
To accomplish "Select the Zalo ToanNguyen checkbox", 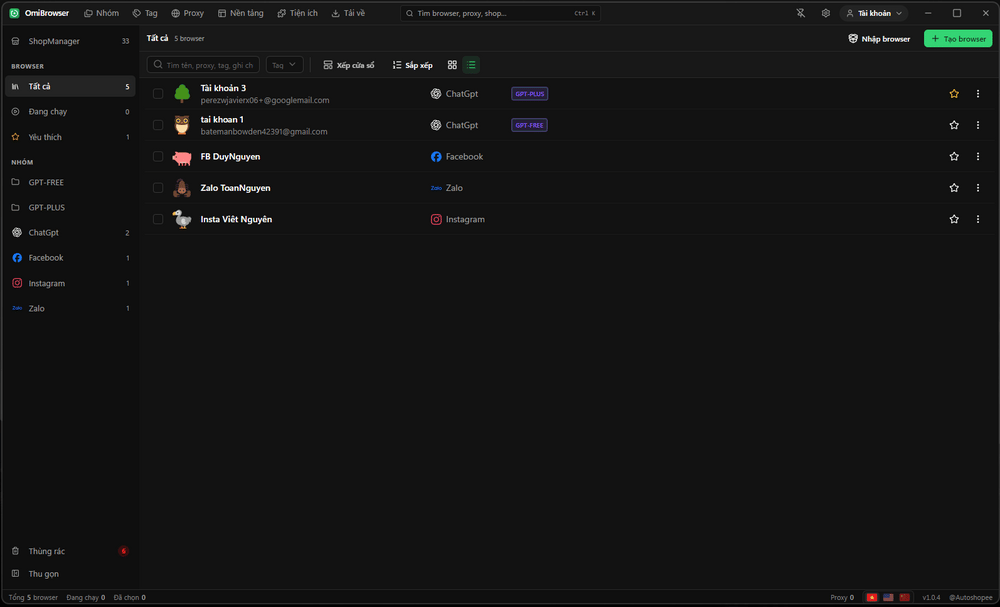I will [158, 187].
